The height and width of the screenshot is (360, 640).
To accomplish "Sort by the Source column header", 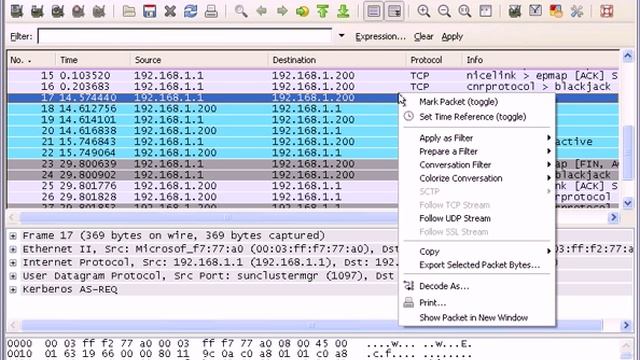I will (199, 60).
